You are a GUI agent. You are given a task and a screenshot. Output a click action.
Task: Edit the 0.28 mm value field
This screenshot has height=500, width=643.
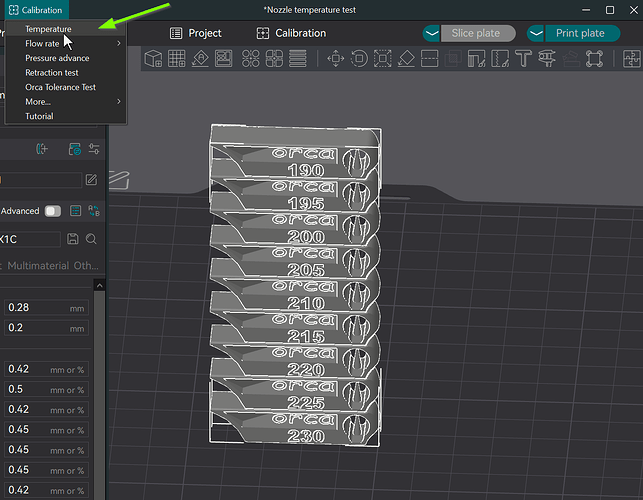46,308
